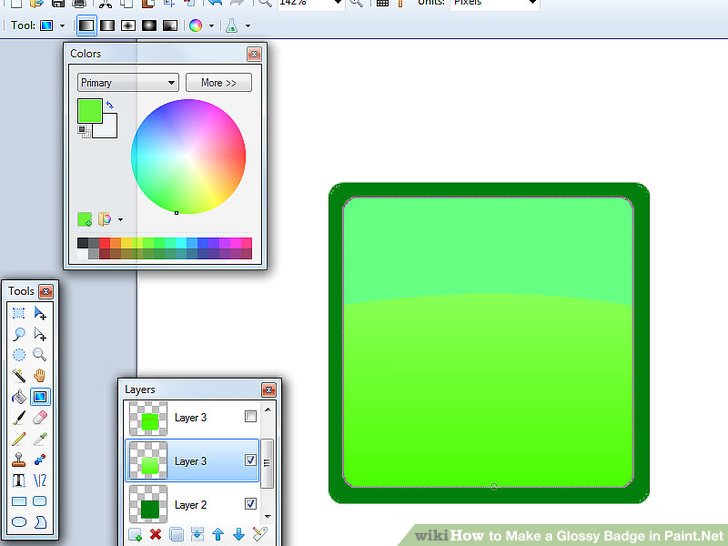
Task: Select the Linear gradient type
Action: tap(86, 26)
